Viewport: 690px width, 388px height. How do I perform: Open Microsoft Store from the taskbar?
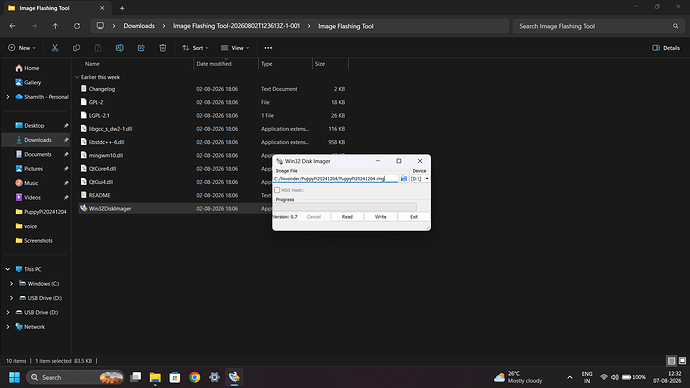tap(175, 377)
